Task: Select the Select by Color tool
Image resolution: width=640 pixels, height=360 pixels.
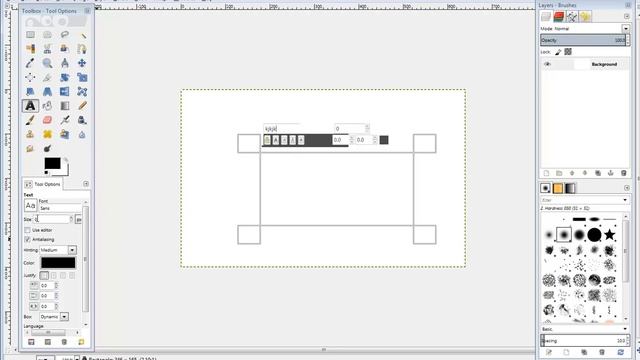Action: tap(30, 49)
